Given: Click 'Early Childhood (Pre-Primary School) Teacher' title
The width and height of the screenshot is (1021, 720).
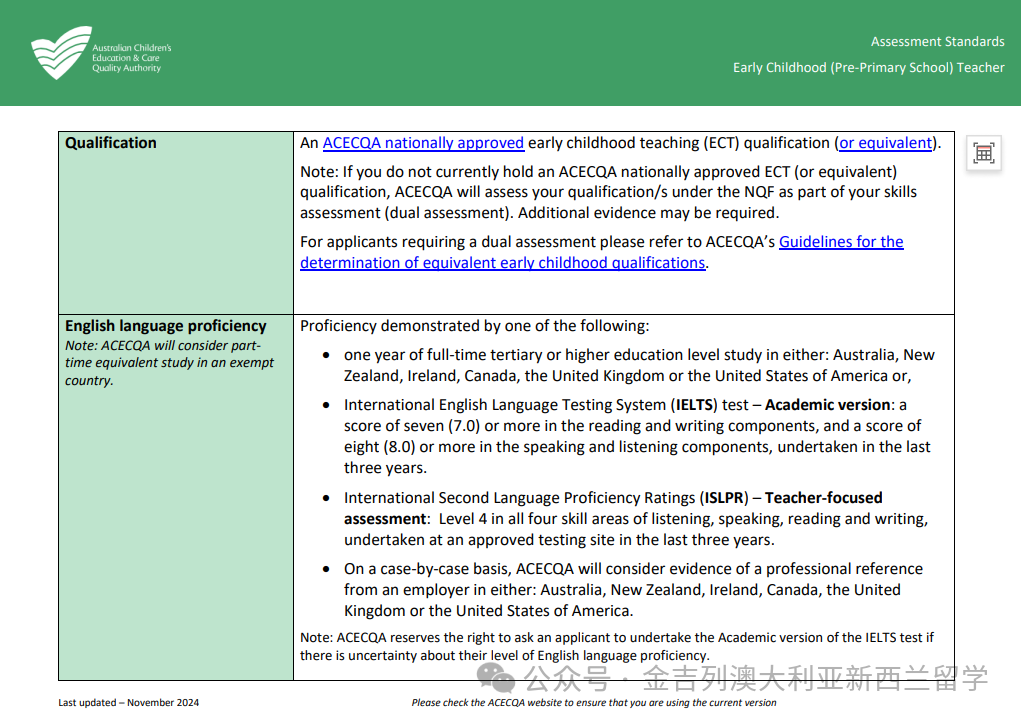Looking at the screenshot, I should 869,68.
